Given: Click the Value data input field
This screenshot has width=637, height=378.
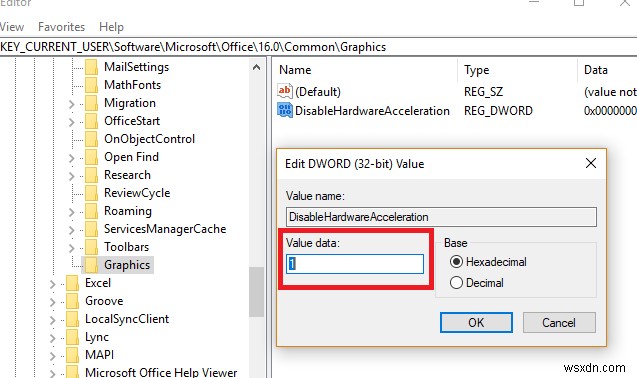Looking at the screenshot, I should tap(355, 264).
